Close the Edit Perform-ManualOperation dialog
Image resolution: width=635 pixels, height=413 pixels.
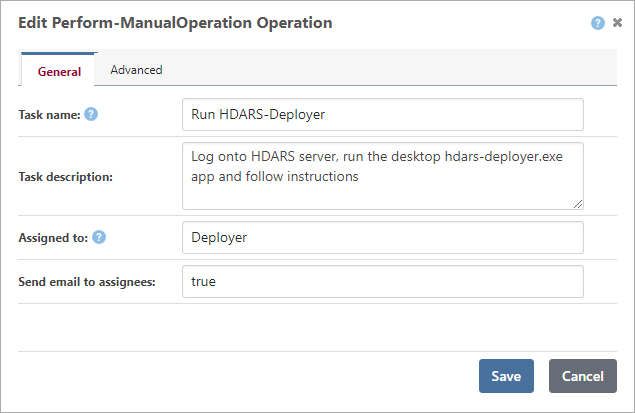(x=616, y=23)
